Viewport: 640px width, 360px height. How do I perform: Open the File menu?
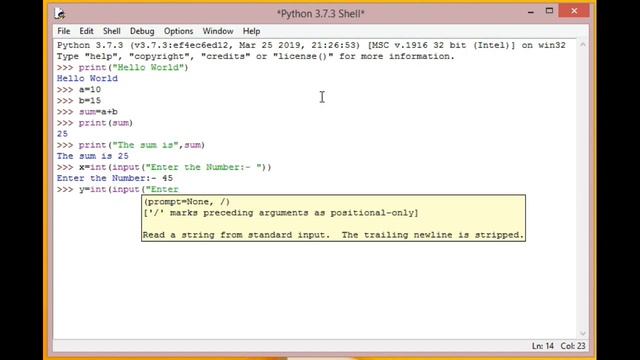[63, 31]
